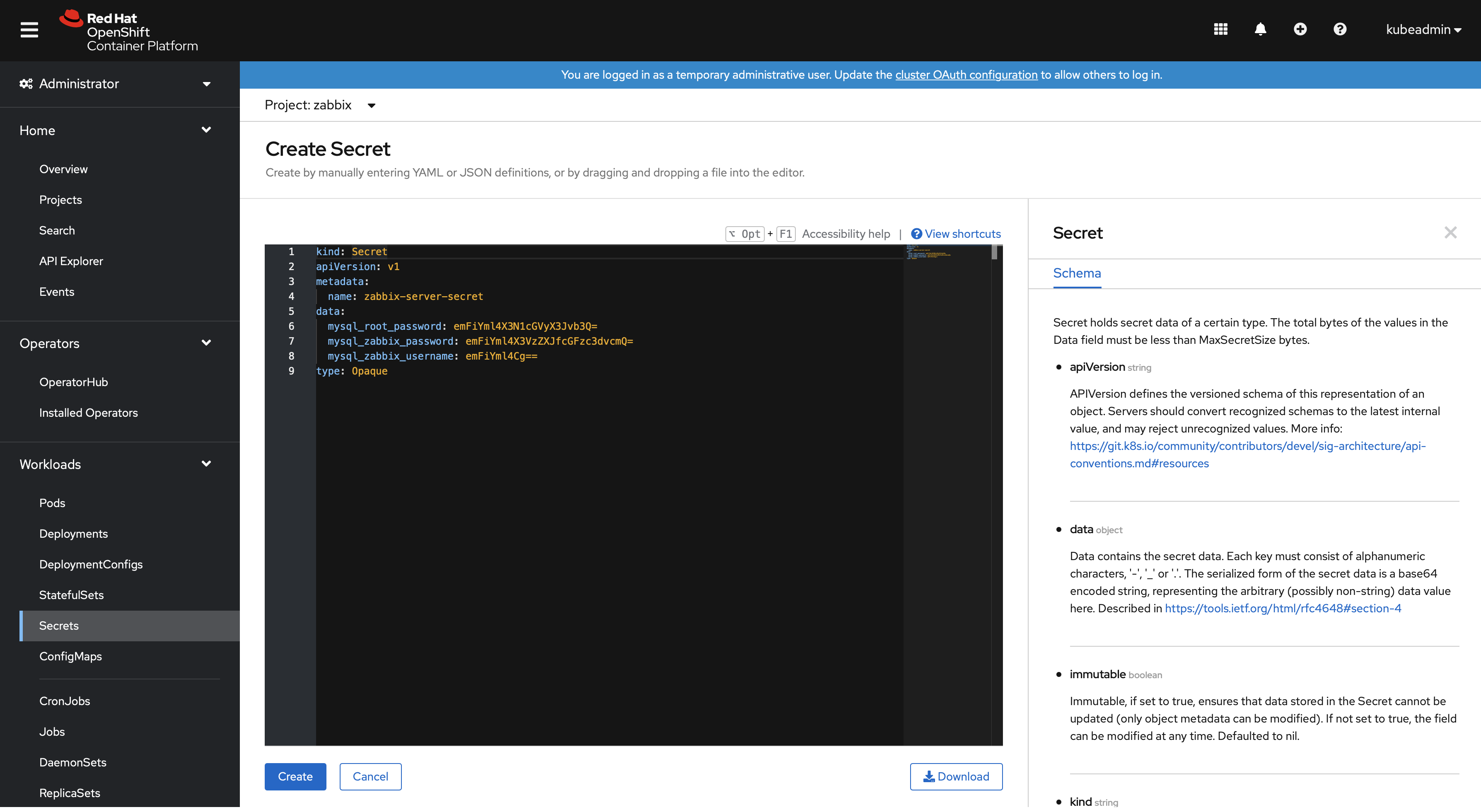1481x812 pixels.
Task: Open the notifications bell
Action: point(1260,29)
